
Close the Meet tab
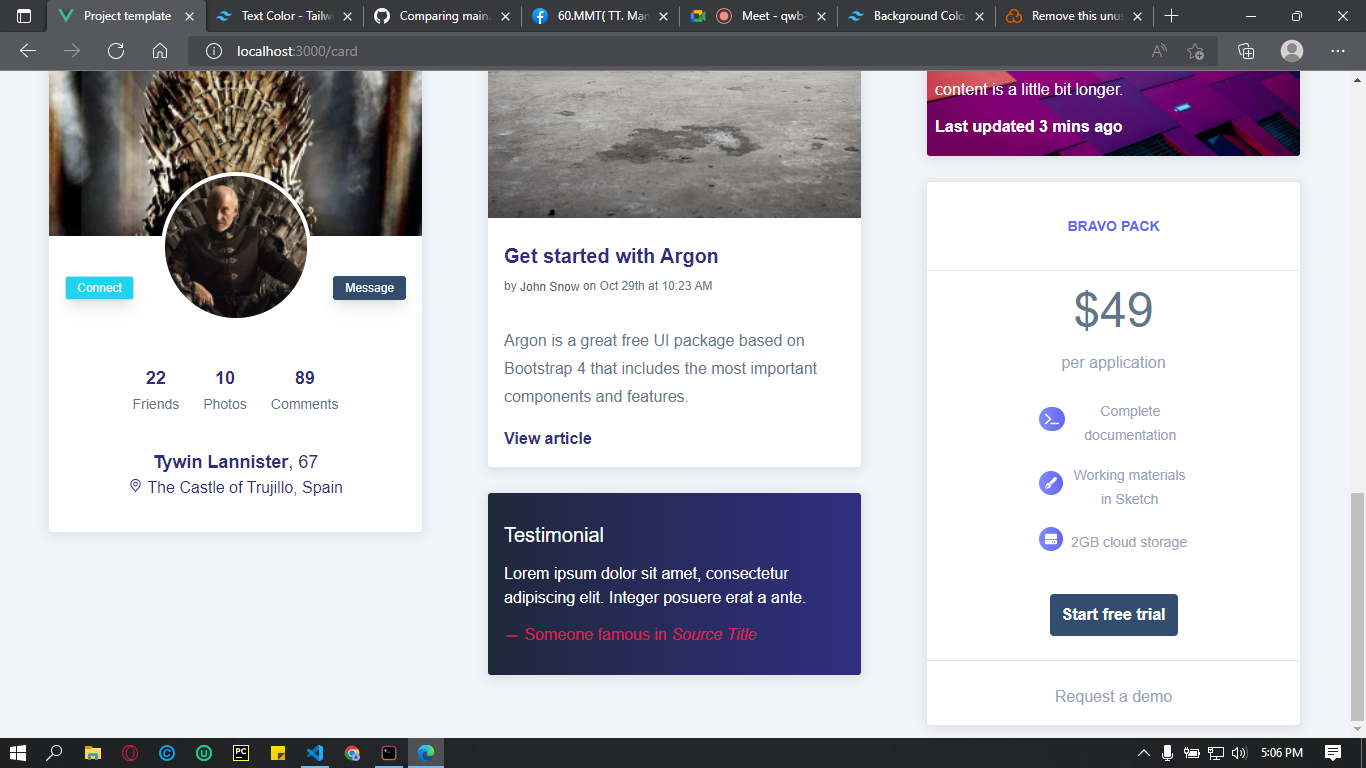[821, 16]
